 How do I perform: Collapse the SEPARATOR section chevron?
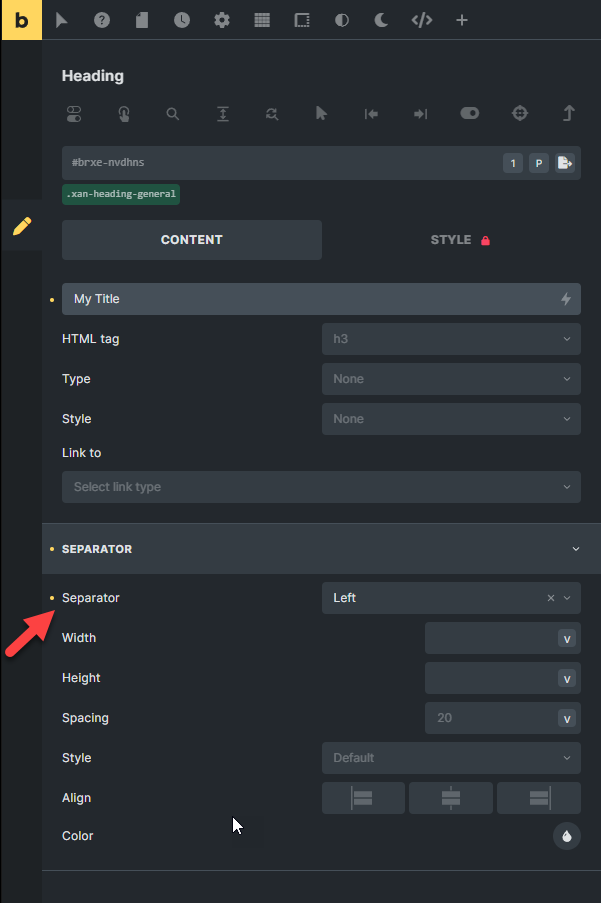point(576,548)
